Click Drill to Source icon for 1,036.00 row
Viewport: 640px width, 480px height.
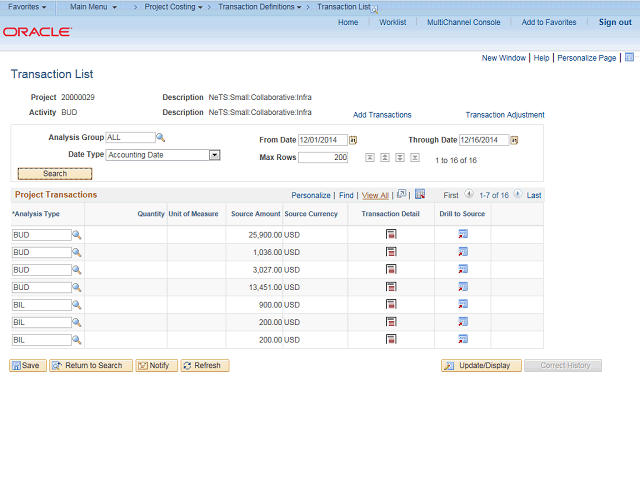coord(463,252)
